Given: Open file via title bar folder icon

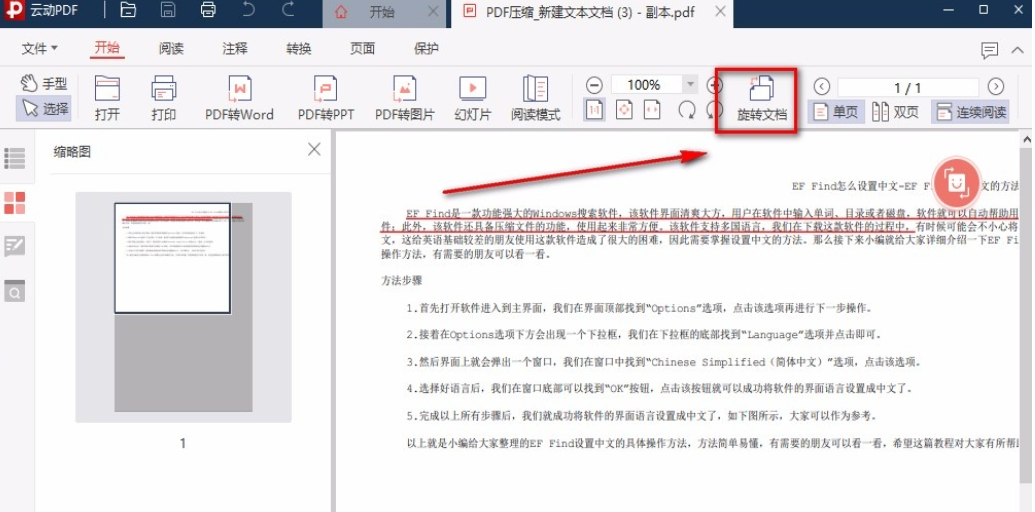Looking at the screenshot, I should pos(129,11).
